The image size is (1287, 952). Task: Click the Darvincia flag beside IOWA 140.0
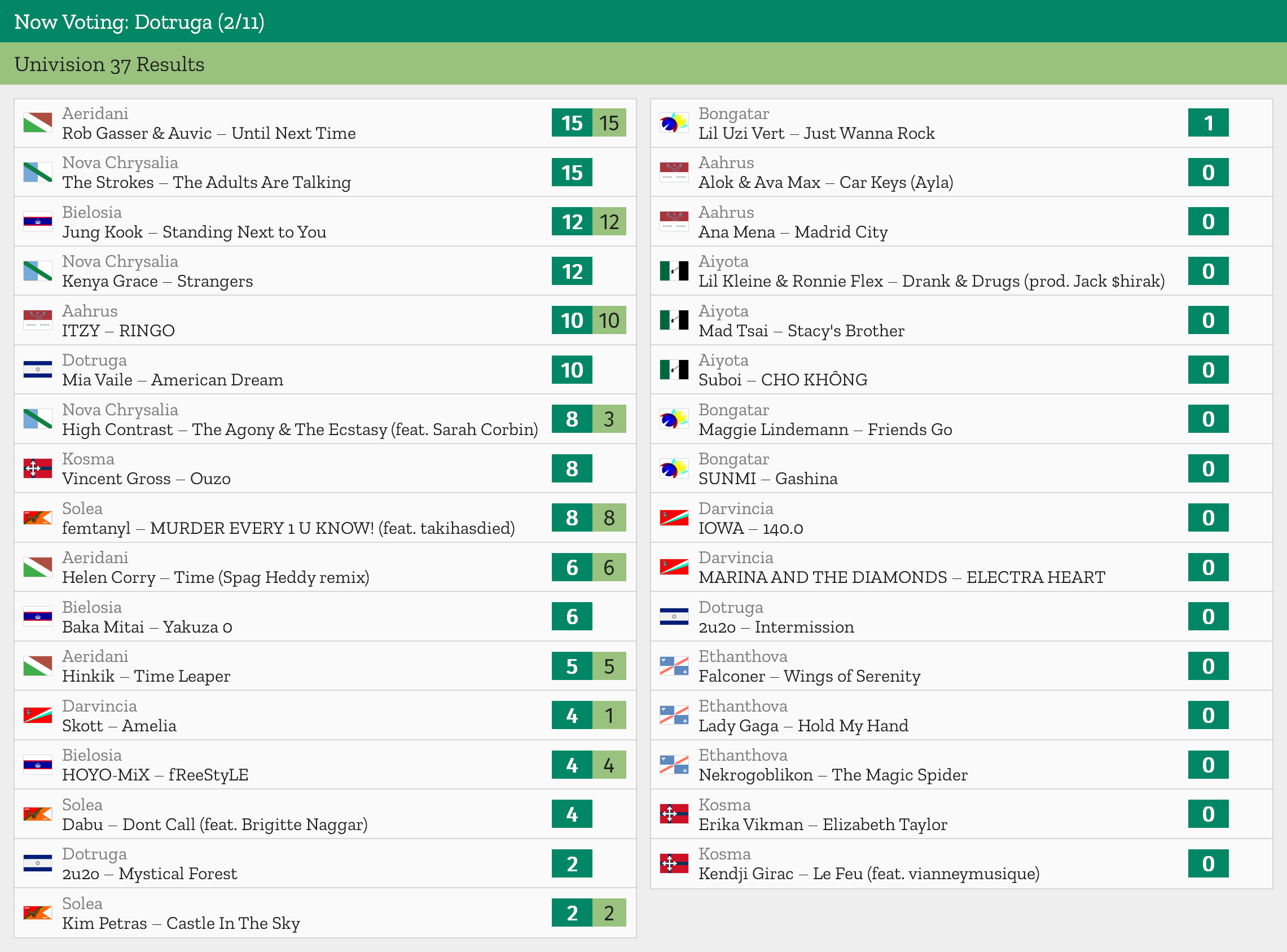coord(674,517)
